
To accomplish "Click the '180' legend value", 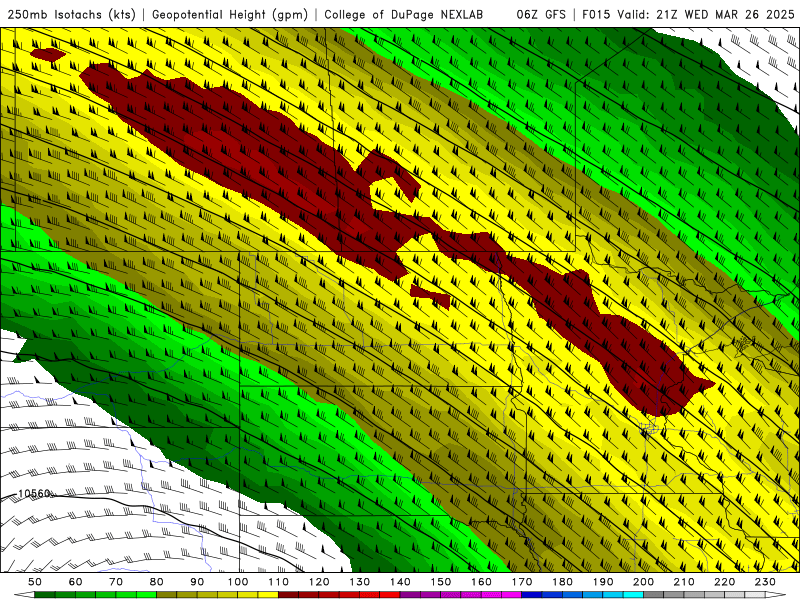I will click(x=562, y=582).
